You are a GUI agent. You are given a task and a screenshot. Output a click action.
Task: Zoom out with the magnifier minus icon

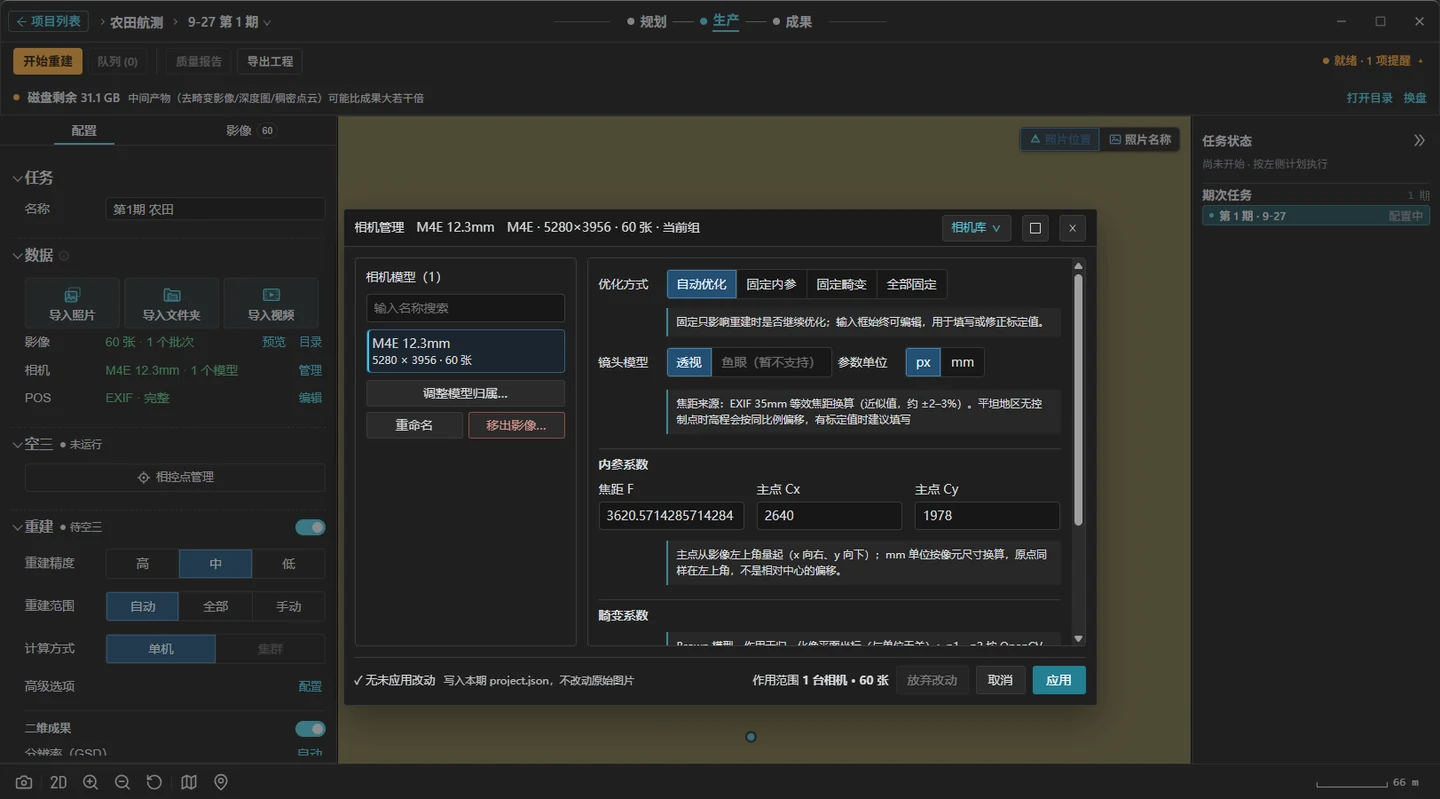pos(122,782)
